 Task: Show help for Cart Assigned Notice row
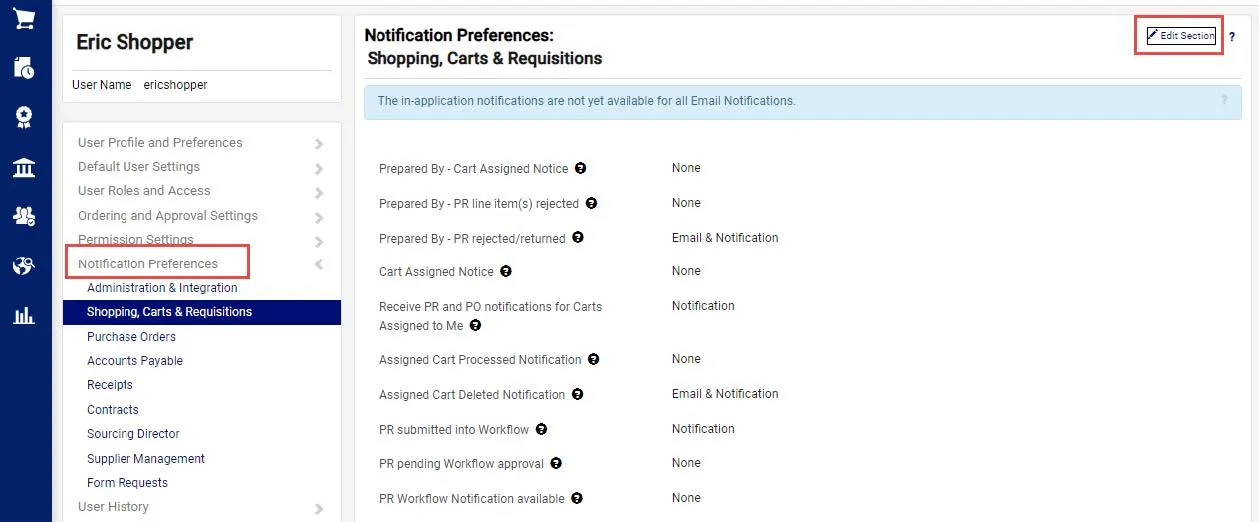click(x=506, y=271)
